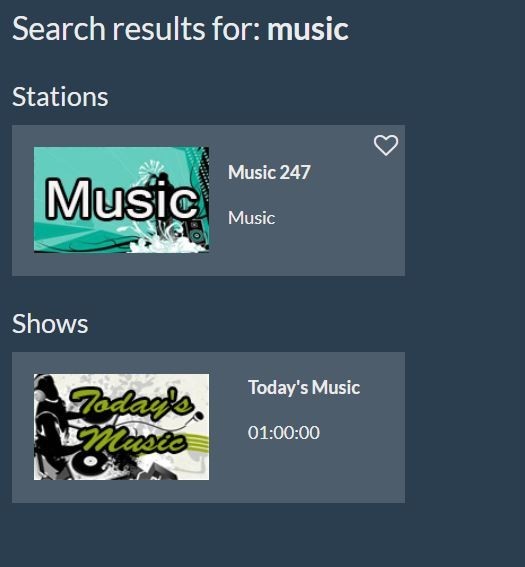525x567 pixels.
Task: Open the Today's Music show thumbnail
Action: pyautogui.click(x=121, y=427)
